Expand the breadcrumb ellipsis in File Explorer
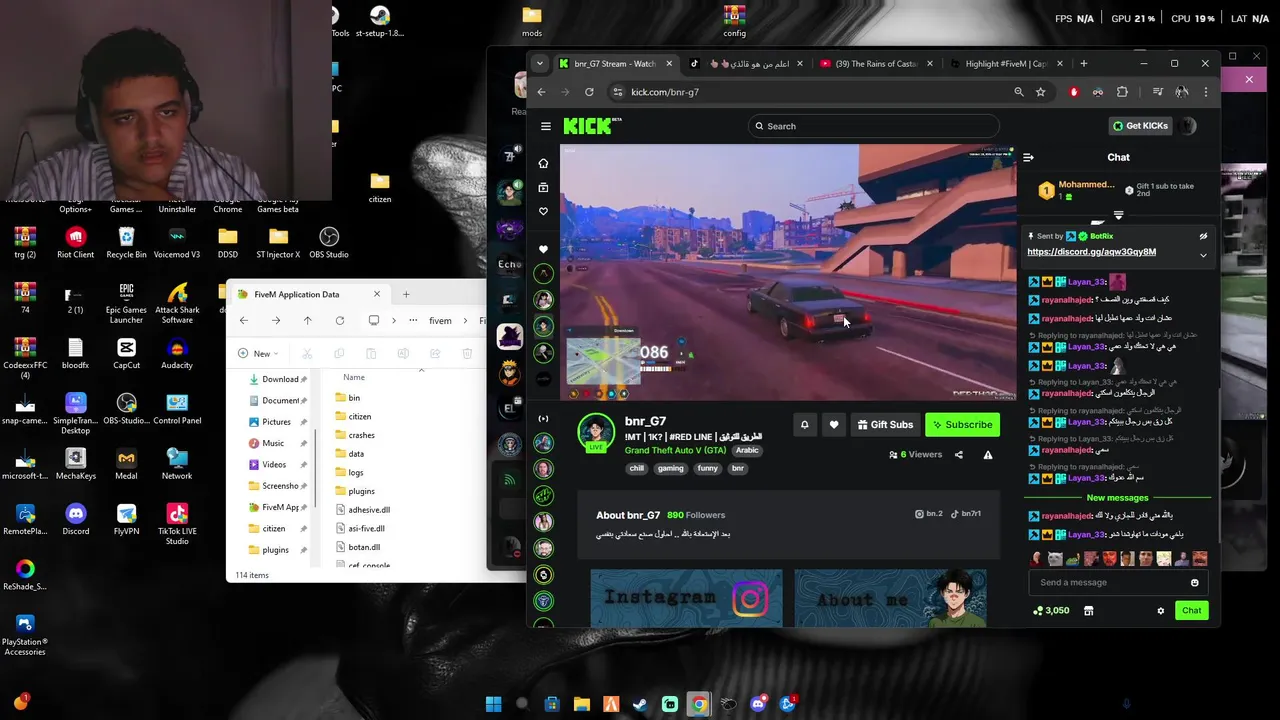 tap(413, 321)
